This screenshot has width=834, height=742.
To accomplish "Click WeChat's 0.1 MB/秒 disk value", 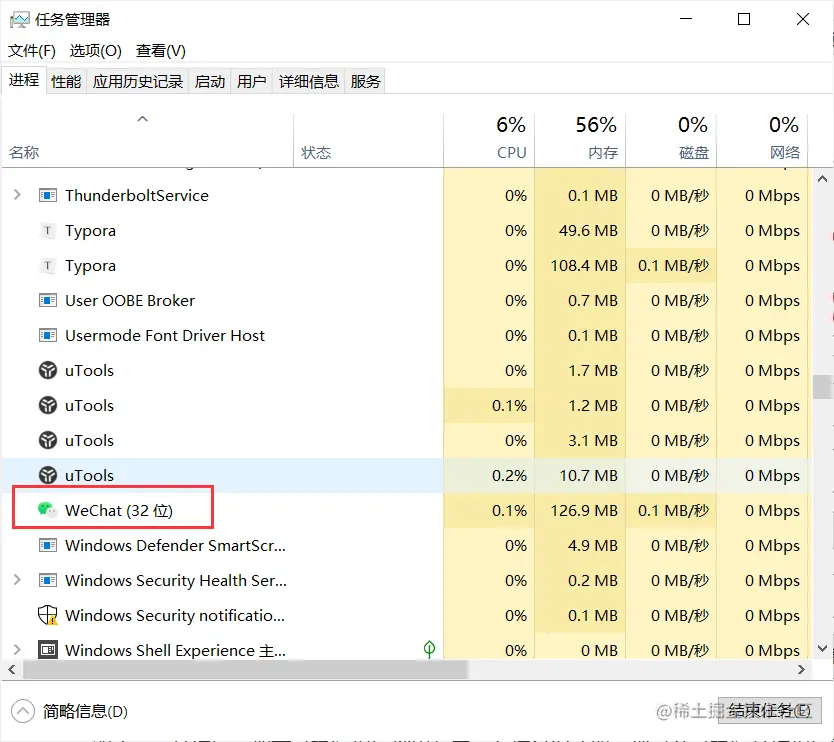I will pos(673,511).
